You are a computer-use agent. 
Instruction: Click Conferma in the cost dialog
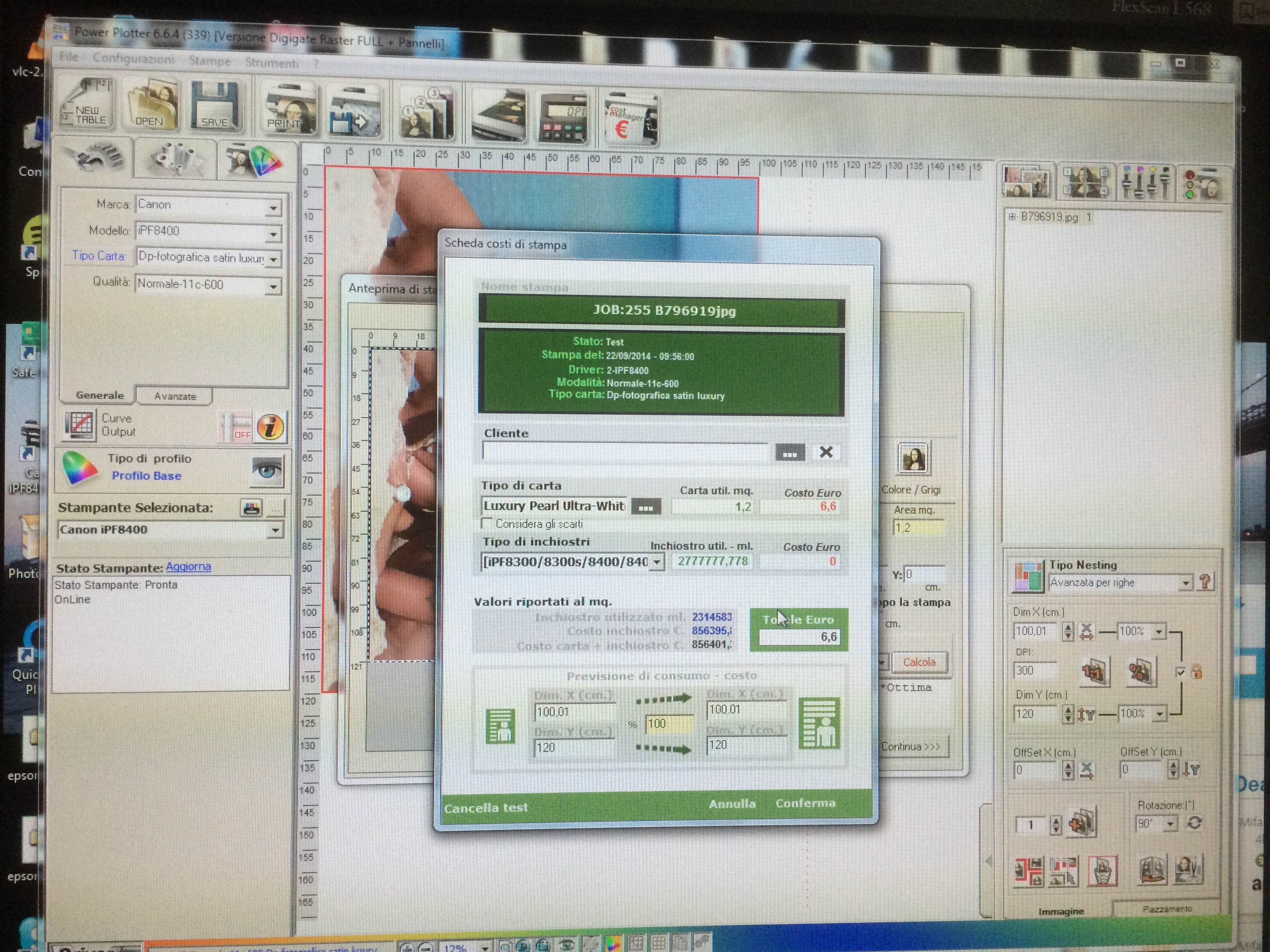coord(805,803)
